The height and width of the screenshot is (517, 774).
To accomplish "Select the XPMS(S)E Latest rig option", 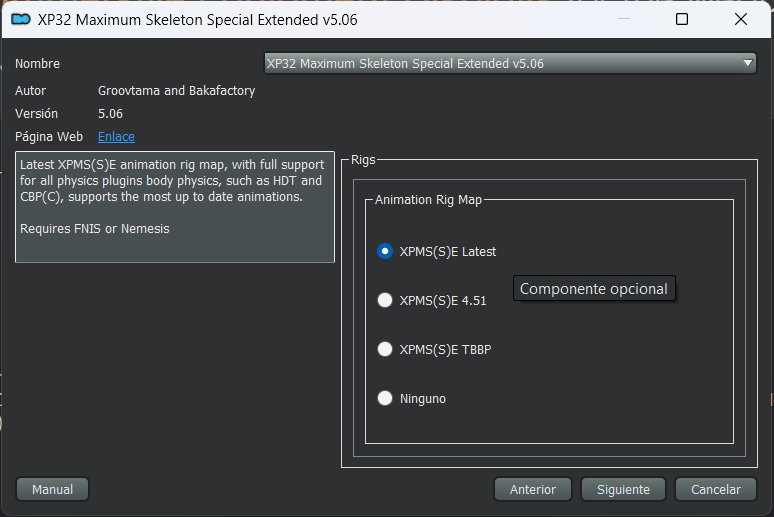I will point(385,252).
